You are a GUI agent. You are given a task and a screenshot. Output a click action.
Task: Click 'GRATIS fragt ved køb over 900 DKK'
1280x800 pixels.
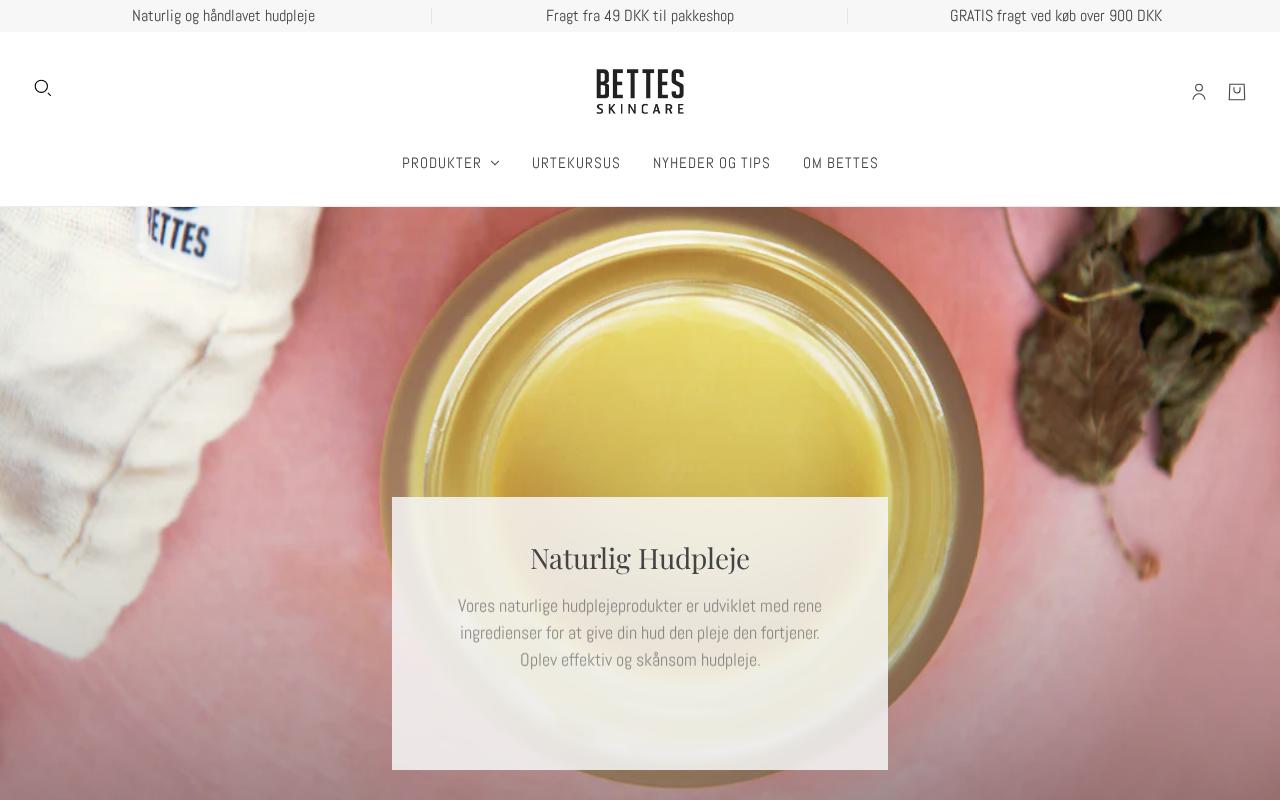(x=1056, y=16)
